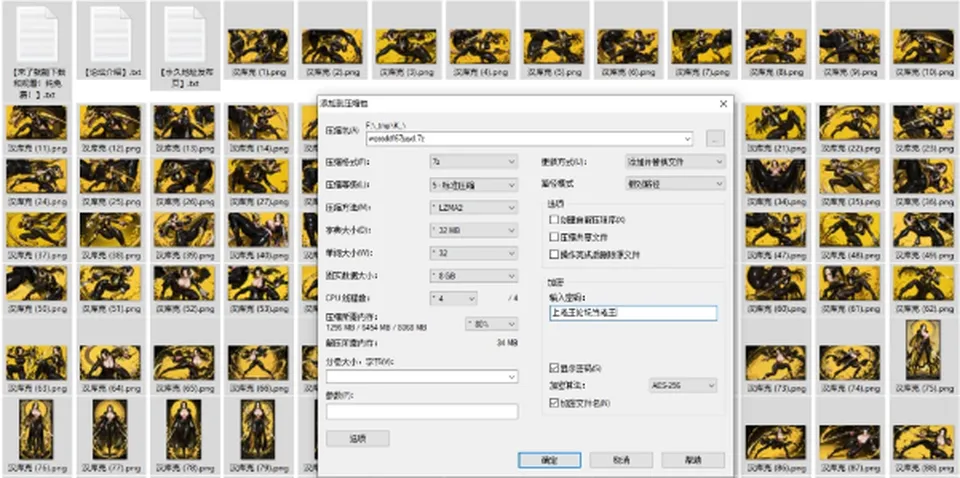Image resolution: width=960 pixels, height=478 pixels.
Task: Click the browse '...' button beside archive name
Action: point(715,139)
